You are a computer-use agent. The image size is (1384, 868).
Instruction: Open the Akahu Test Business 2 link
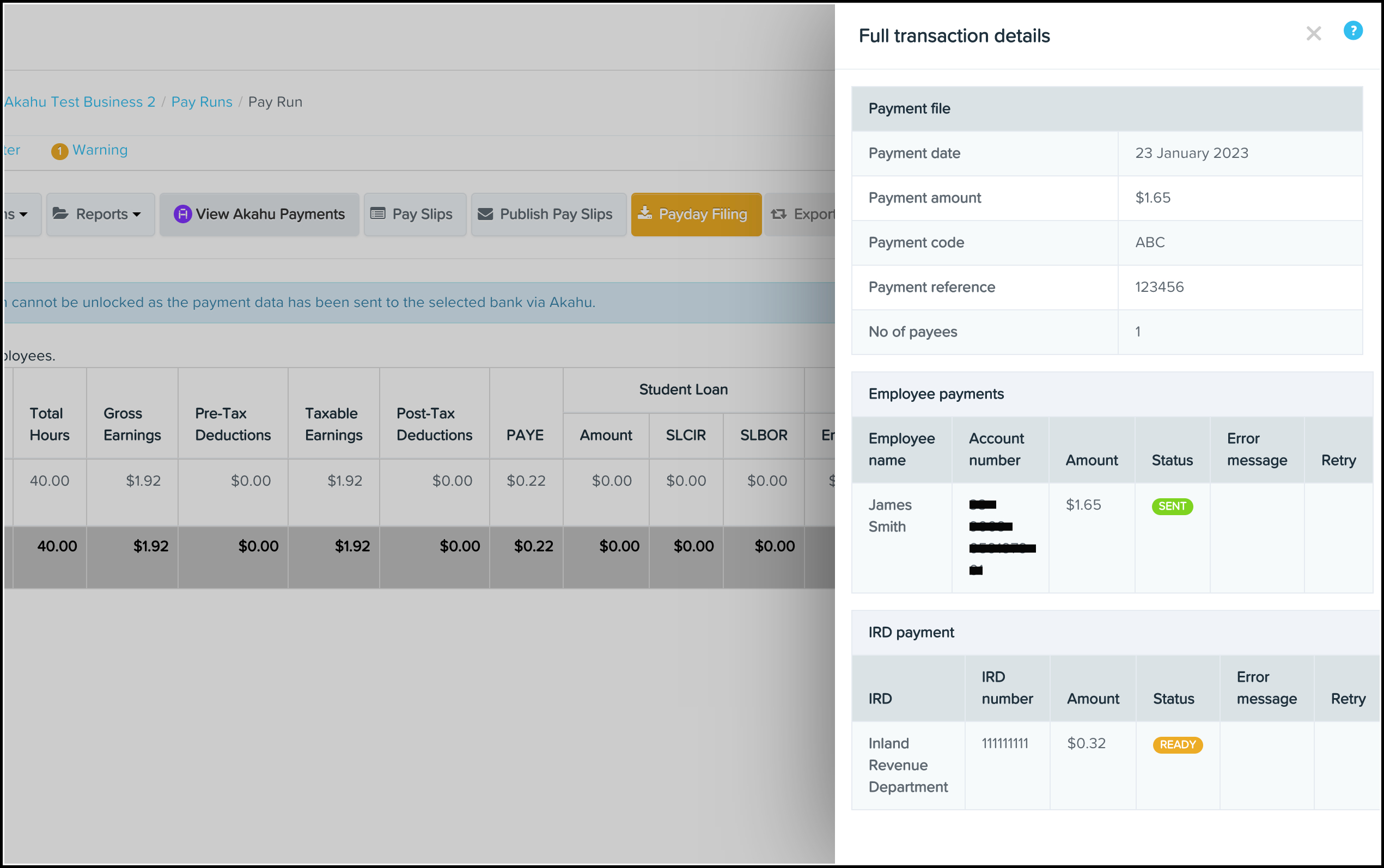tap(80, 102)
